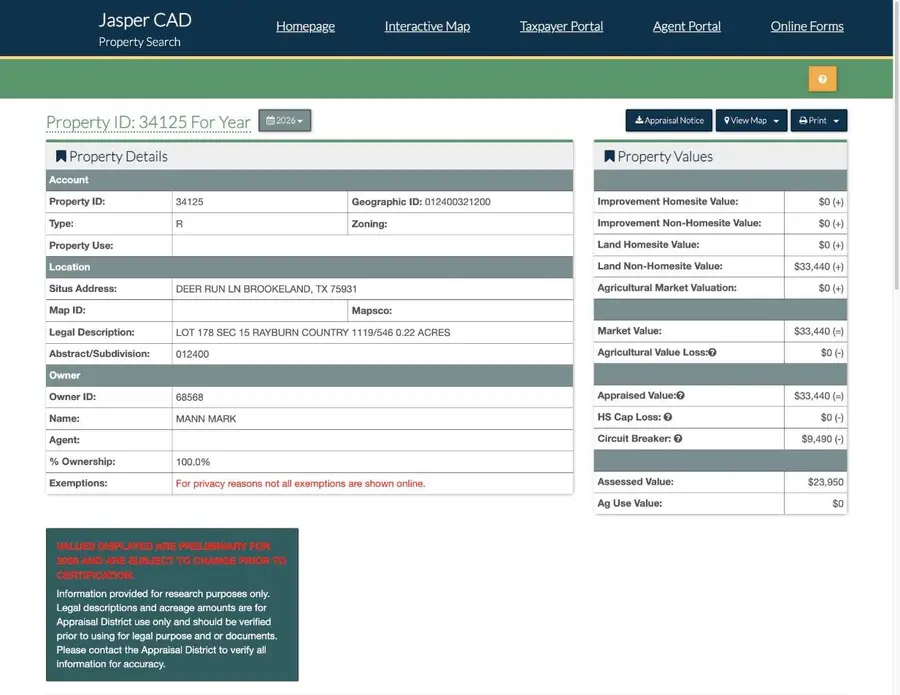Click the Jasper CAD site title
Screen dimensions: 900x695
[x=145, y=20]
